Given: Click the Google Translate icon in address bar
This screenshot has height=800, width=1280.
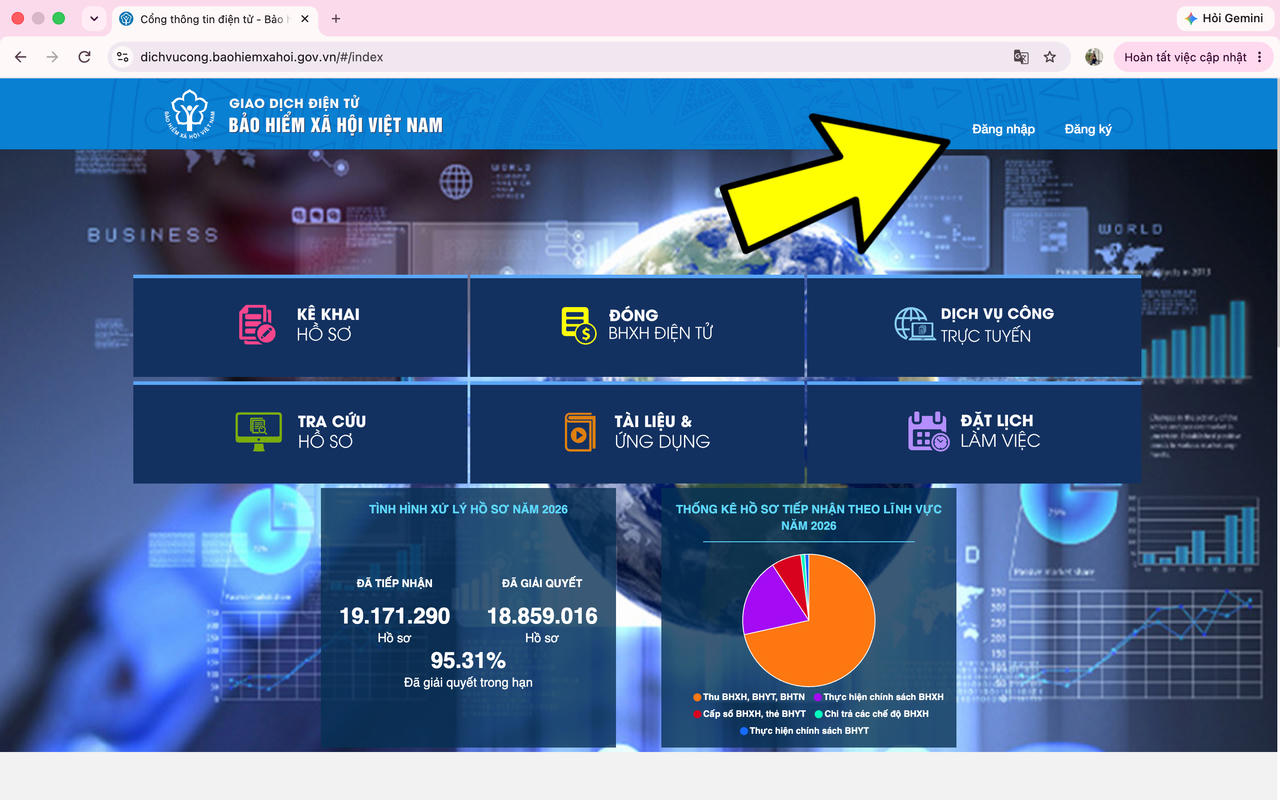Looking at the screenshot, I should [1021, 57].
